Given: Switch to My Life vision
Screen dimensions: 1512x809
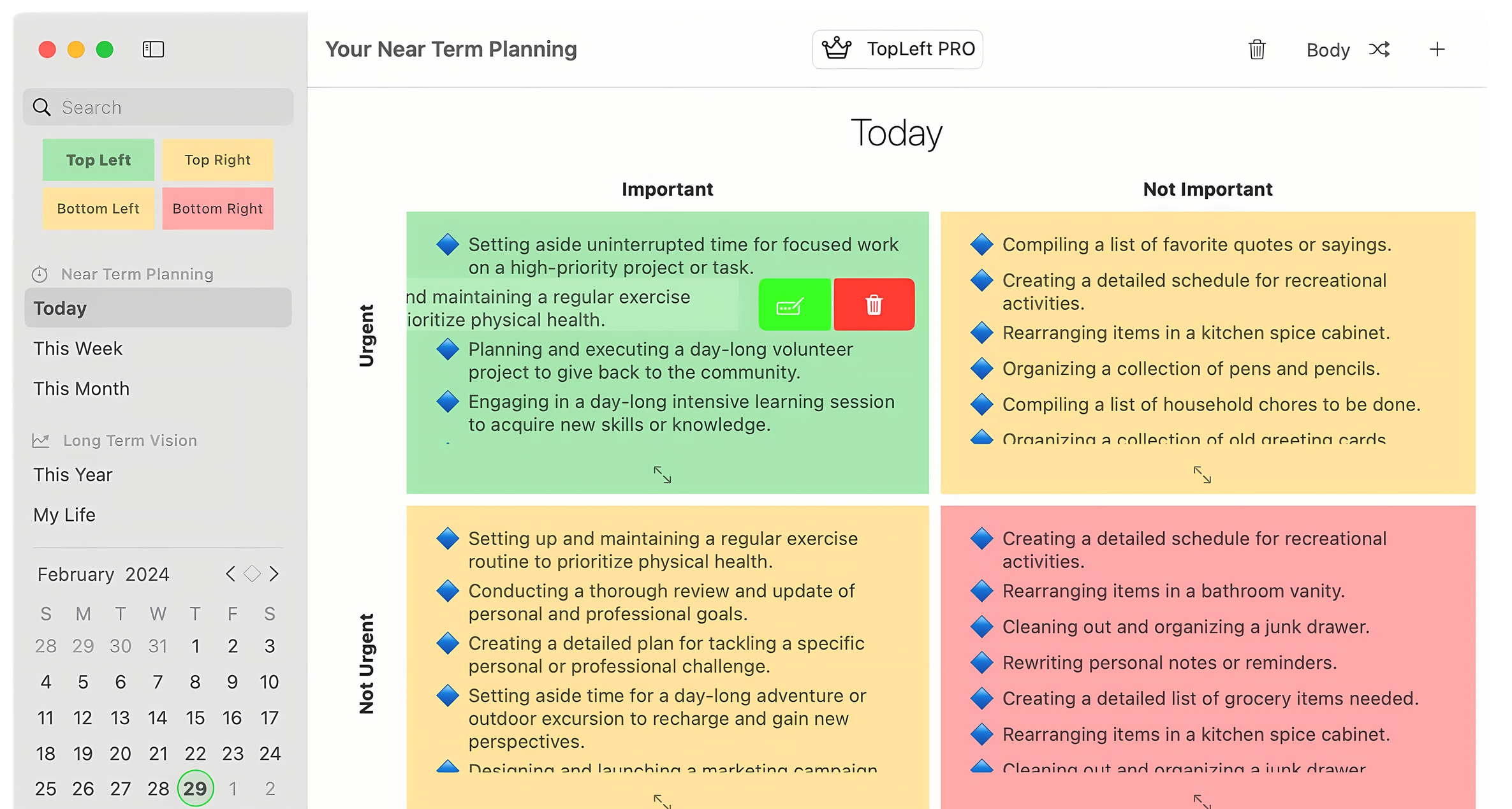Looking at the screenshot, I should click(x=64, y=515).
